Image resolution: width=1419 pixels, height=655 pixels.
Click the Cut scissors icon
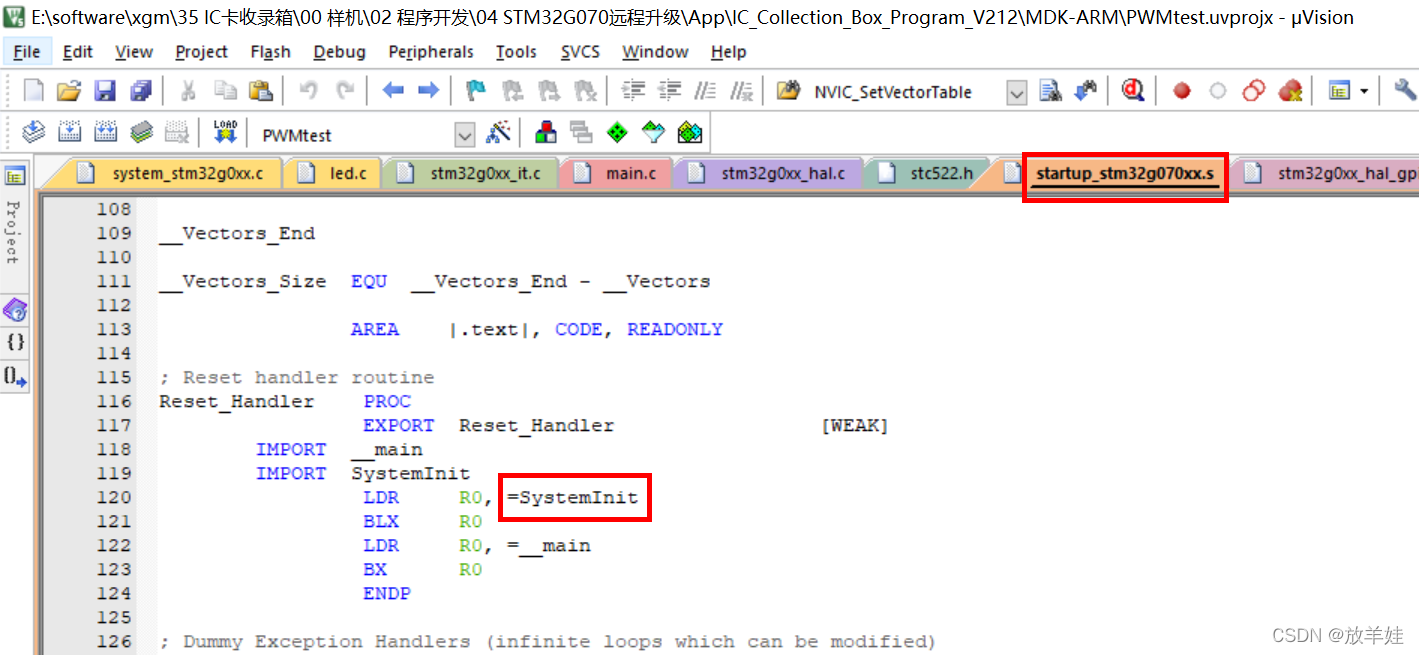(188, 91)
